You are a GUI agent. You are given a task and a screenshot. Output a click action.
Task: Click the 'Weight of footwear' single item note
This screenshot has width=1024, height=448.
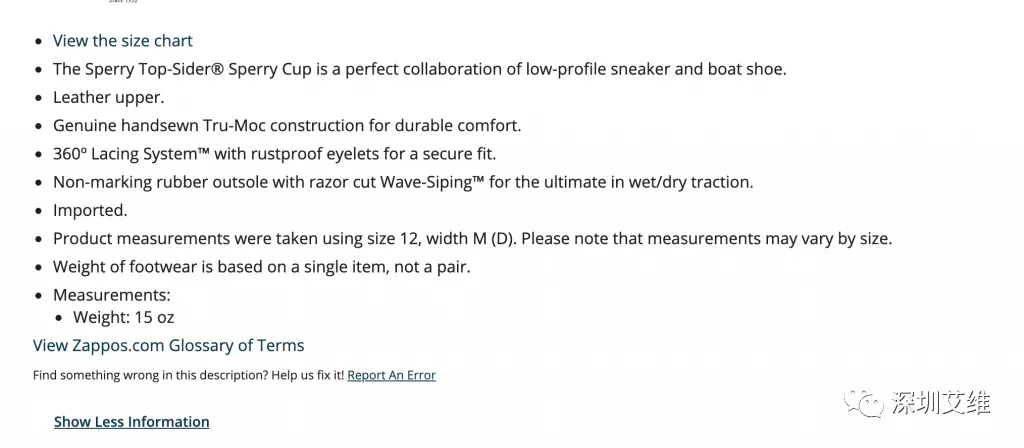[261, 267]
